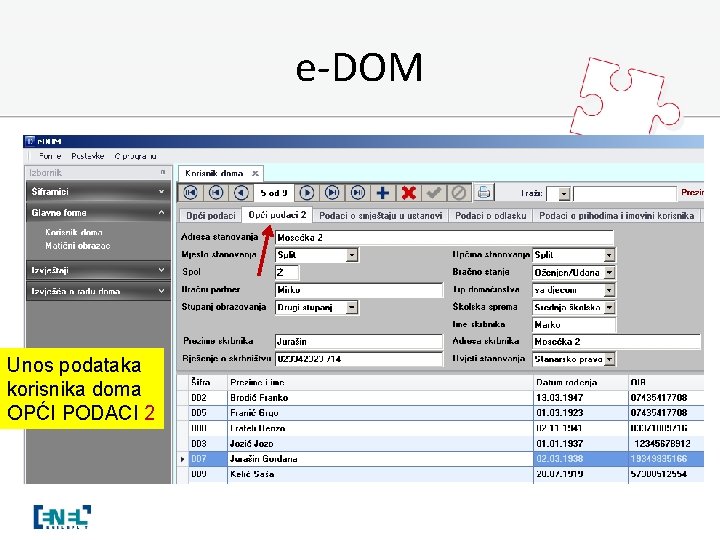Expand Izvješća o radu doma section
This screenshot has height=540, width=720.
[98, 291]
